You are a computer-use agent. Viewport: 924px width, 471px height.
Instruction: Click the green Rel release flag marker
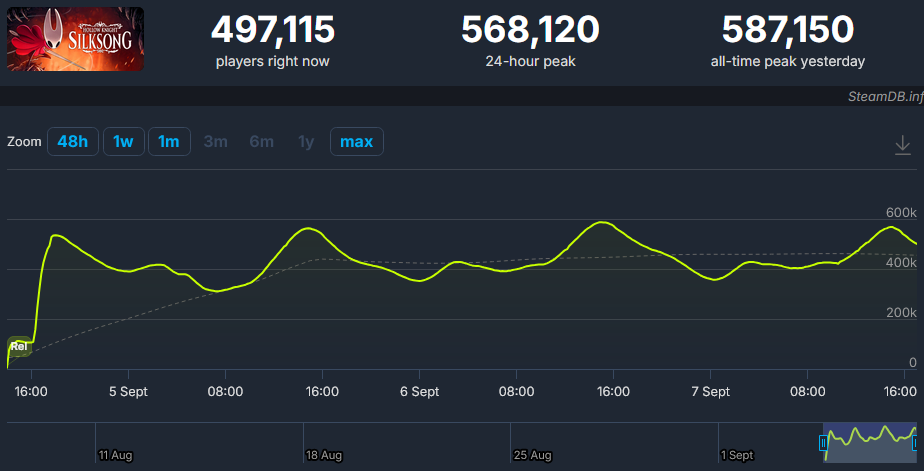click(18, 347)
